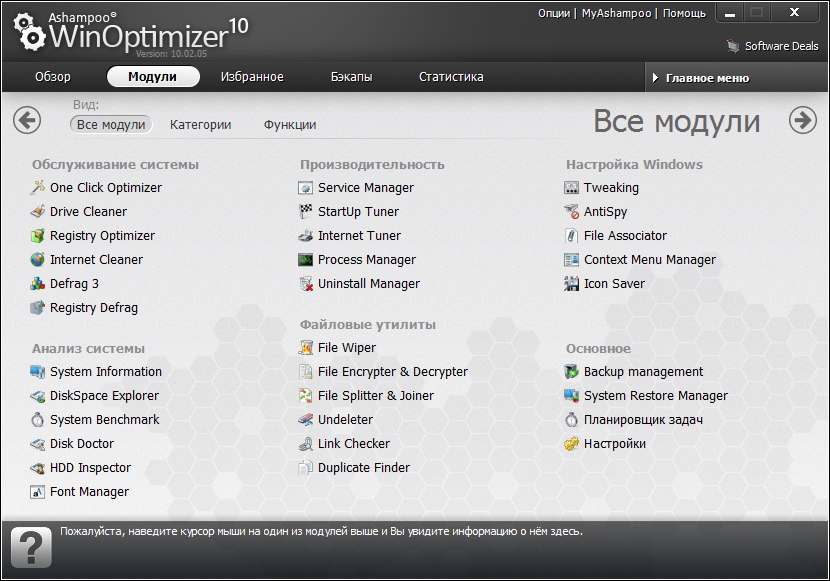Viewport: 830px width, 581px height.
Task: Open the 'Обзор' tab
Action: (53, 77)
